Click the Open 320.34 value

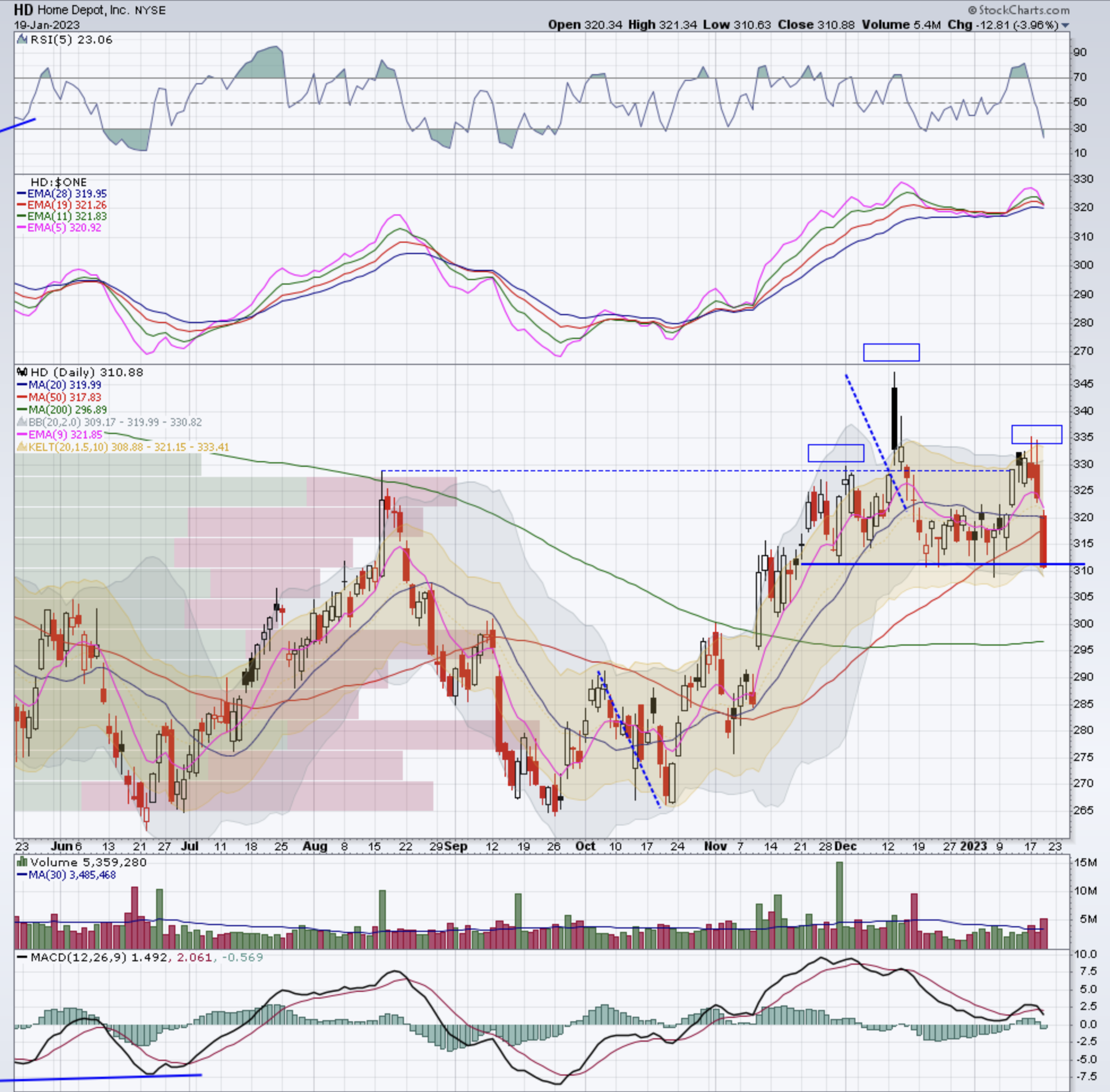coord(585,25)
